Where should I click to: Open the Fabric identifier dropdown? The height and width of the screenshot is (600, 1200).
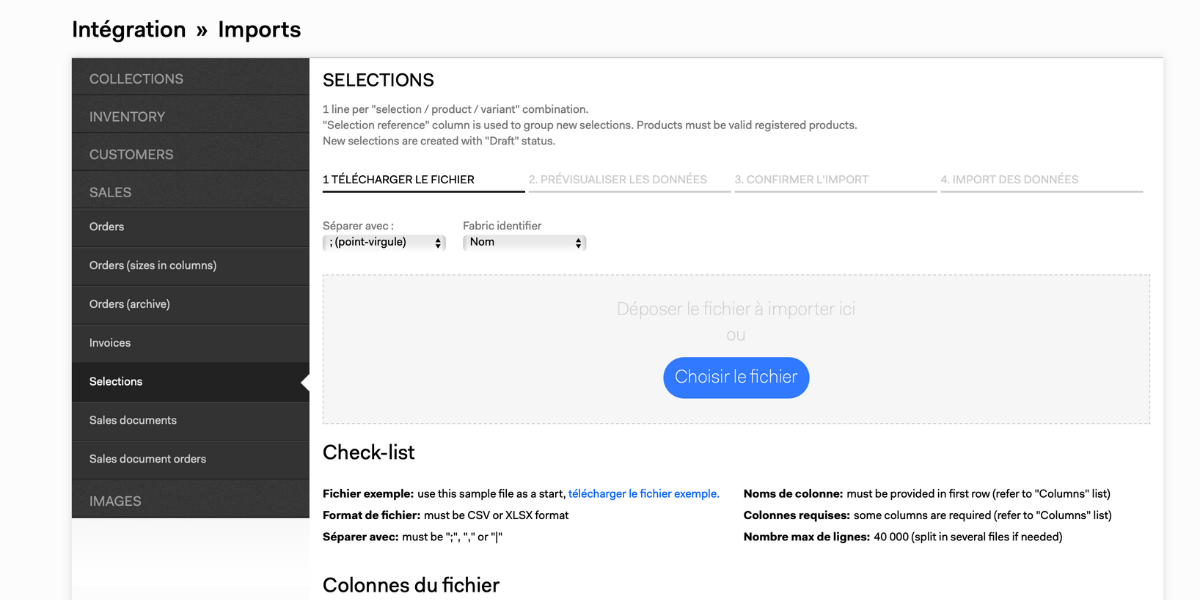[x=524, y=242]
